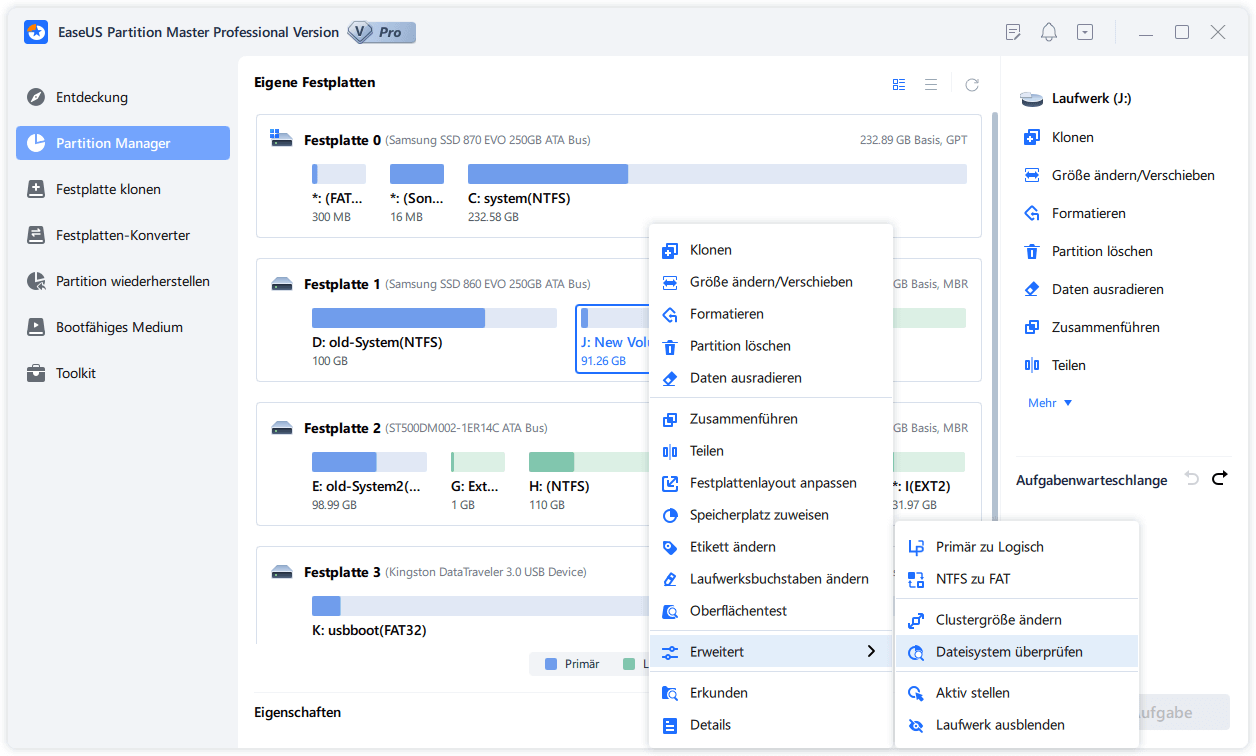The image size is (1256, 756).
Task: Choose Partition löschen in the context menu
Action: 771,346
